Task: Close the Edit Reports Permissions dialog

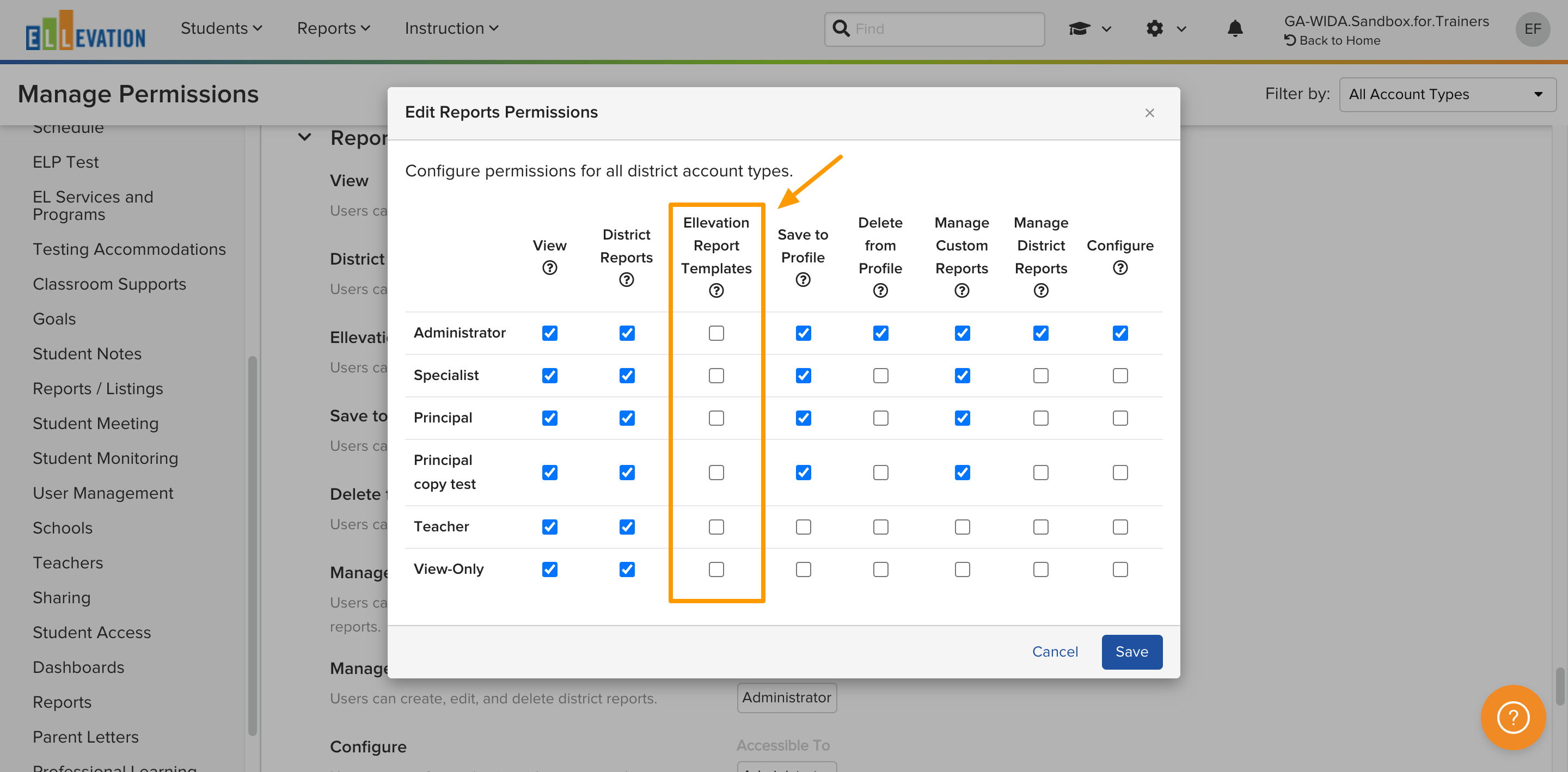Action: [x=1149, y=113]
